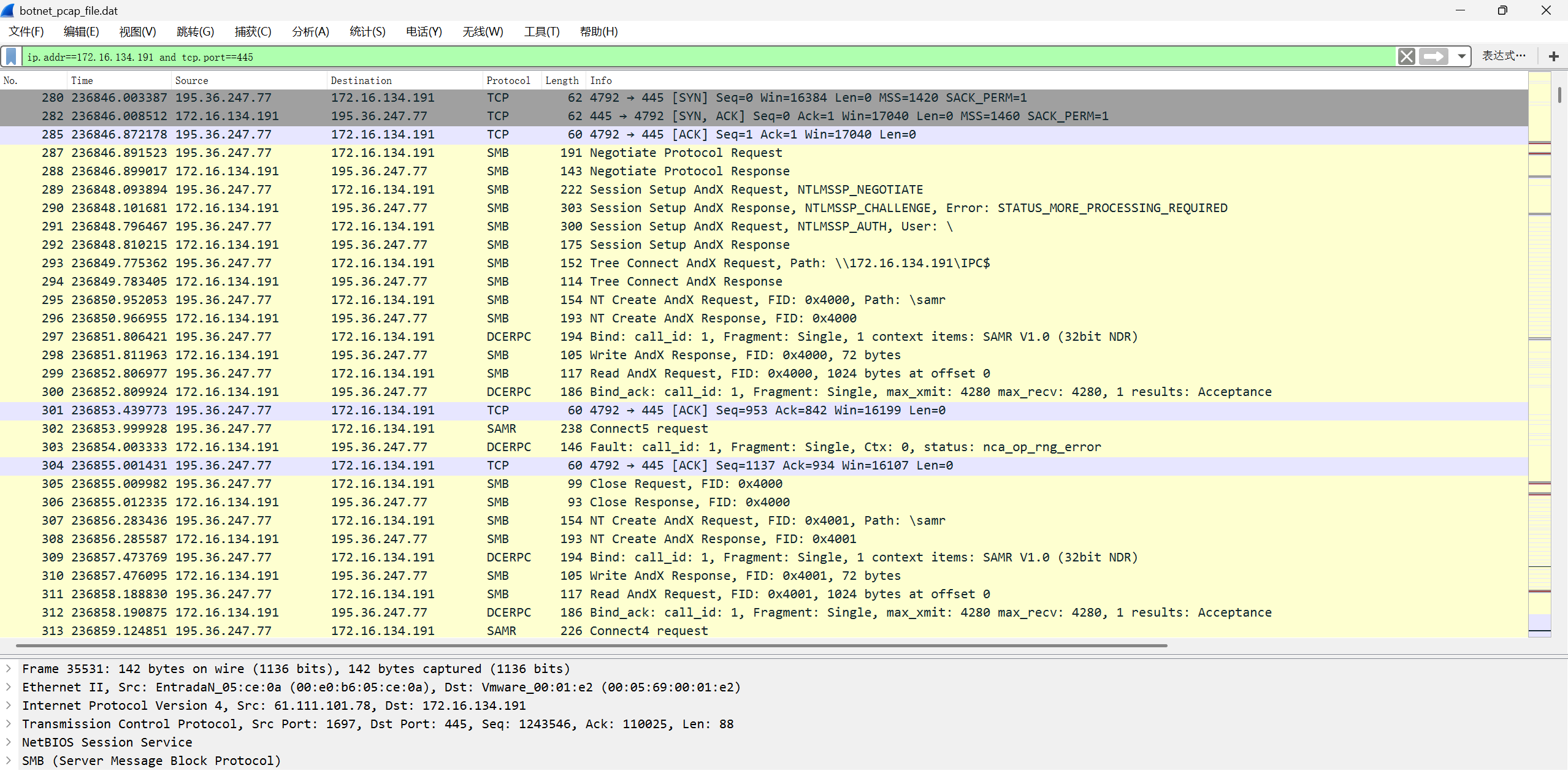Apply the display filter arrow button
Screen dimensions: 1568x776
pyautogui.click(x=1433, y=56)
